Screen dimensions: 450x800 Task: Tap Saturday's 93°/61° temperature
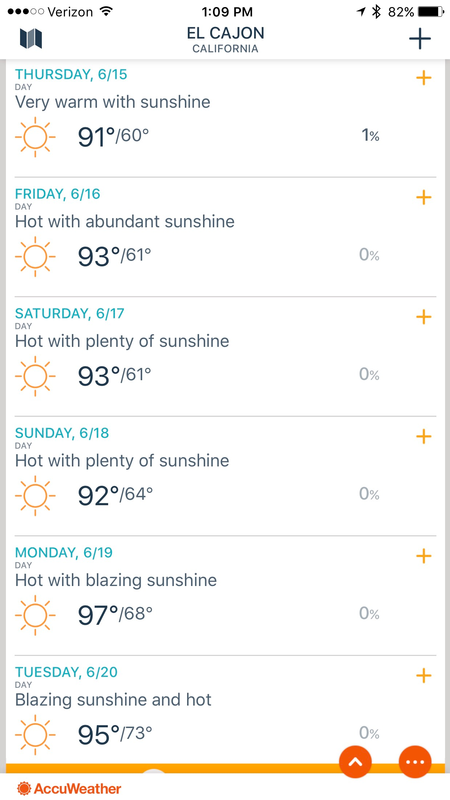pyautogui.click(x=114, y=375)
